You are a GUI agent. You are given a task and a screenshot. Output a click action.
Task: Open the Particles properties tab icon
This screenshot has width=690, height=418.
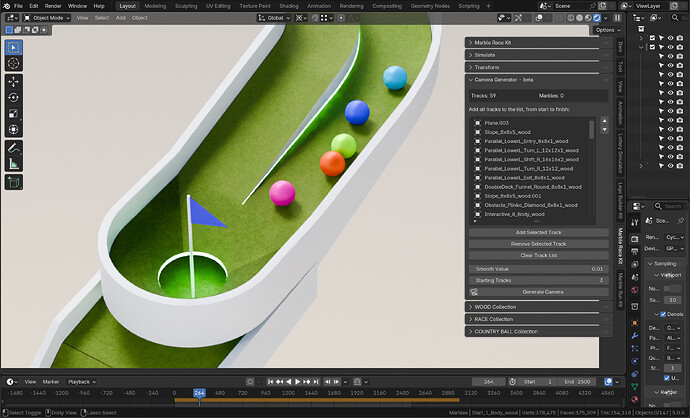click(635, 348)
